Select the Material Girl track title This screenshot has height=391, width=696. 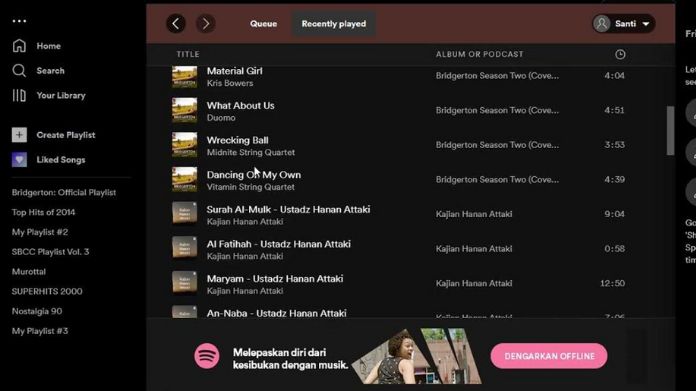[x=234, y=71]
